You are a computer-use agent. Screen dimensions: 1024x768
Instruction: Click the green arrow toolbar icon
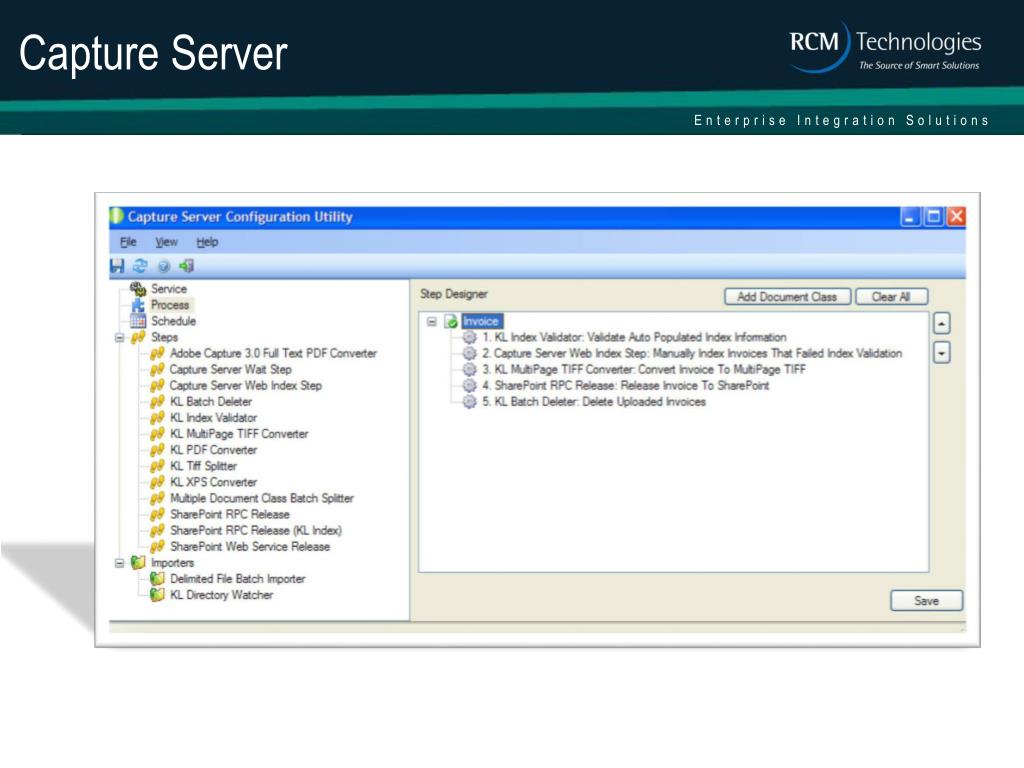(187, 266)
